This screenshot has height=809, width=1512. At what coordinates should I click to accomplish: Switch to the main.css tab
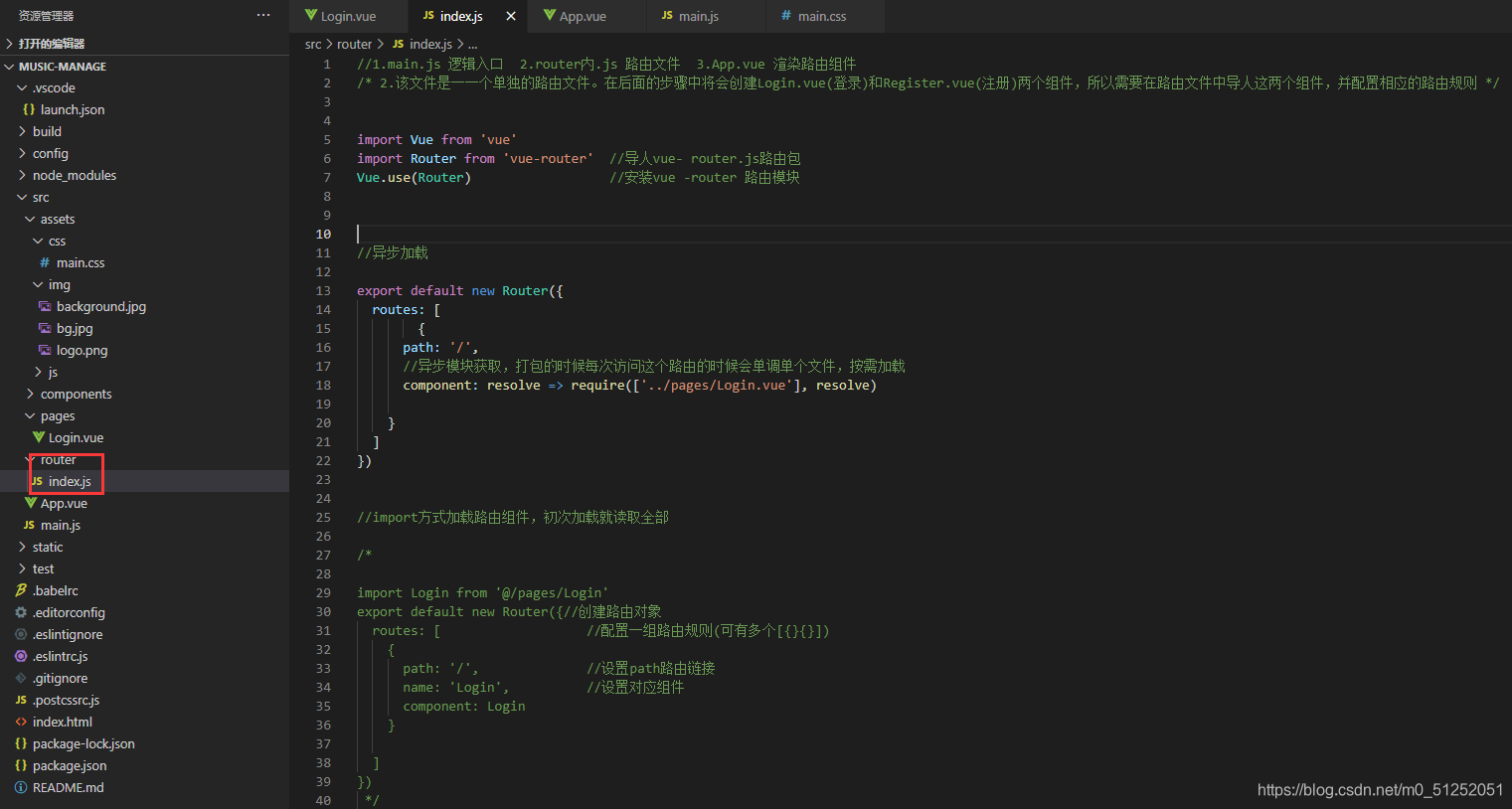tap(825, 16)
